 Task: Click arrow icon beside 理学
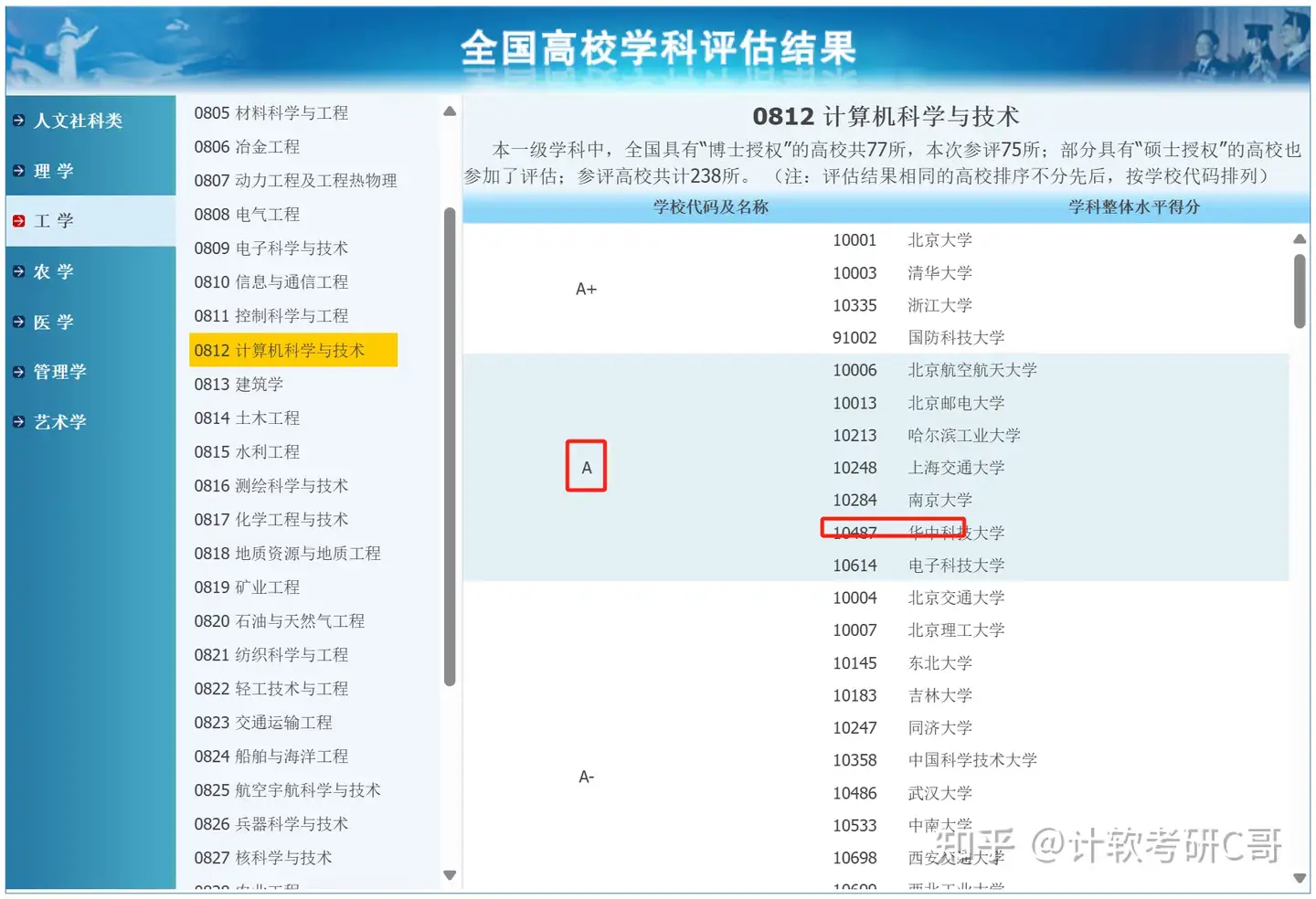(x=18, y=171)
